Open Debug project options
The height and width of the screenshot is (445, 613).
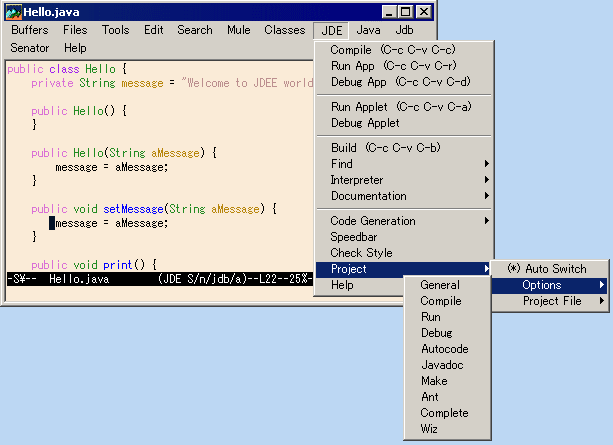point(447,333)
